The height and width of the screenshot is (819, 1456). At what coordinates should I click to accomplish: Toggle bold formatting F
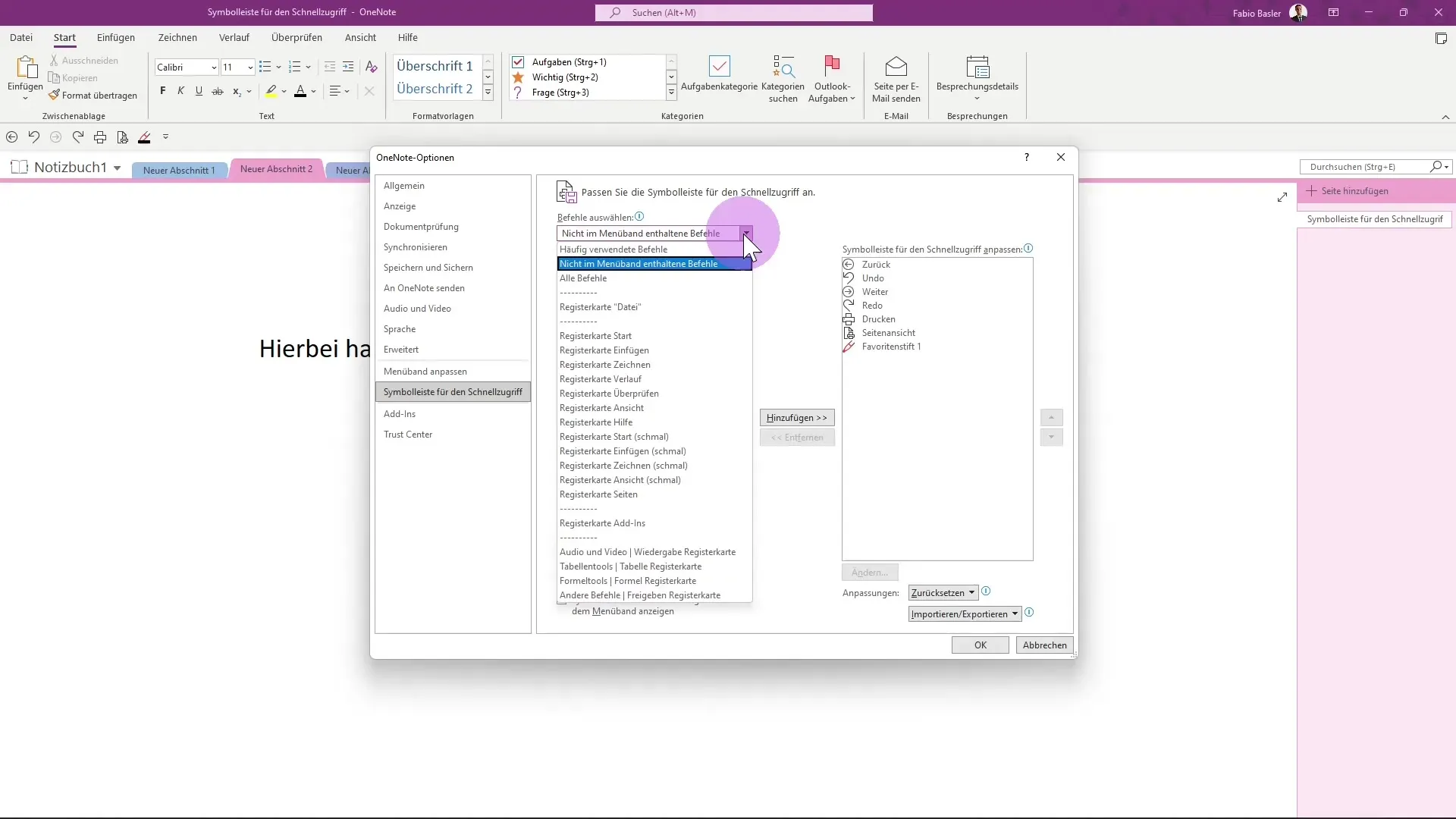162,91
